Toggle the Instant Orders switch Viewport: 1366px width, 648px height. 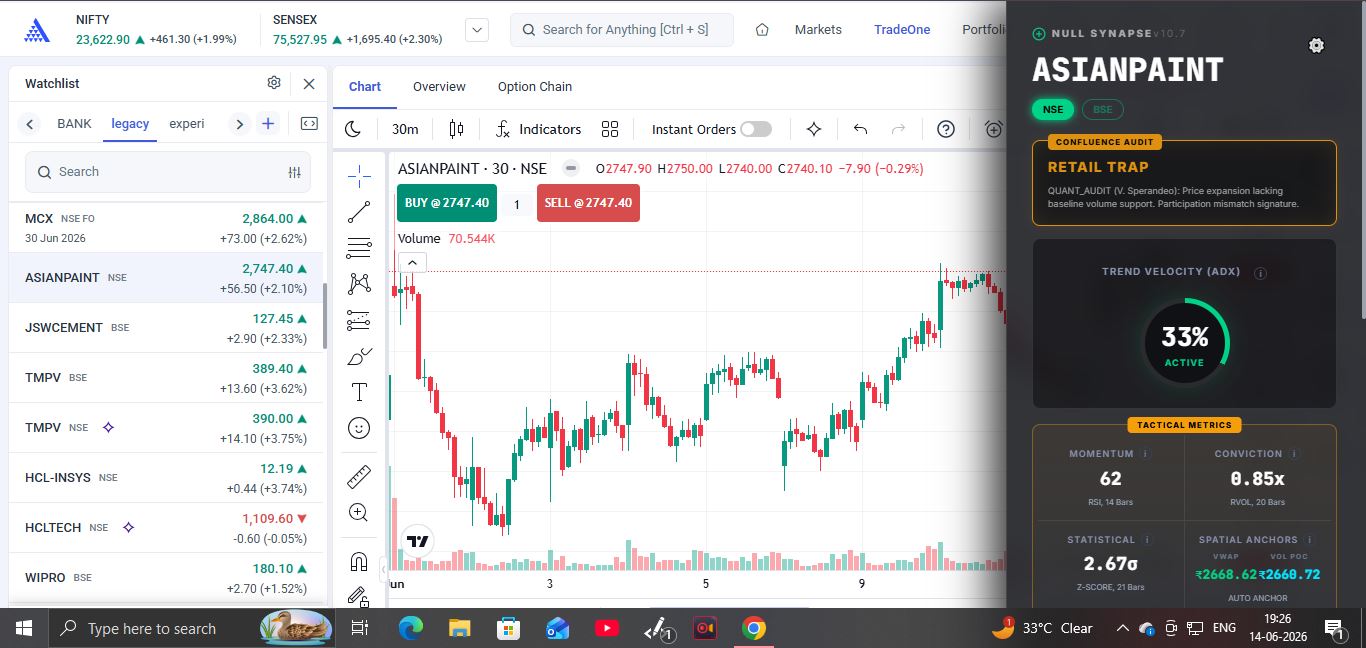coord(756,129)
